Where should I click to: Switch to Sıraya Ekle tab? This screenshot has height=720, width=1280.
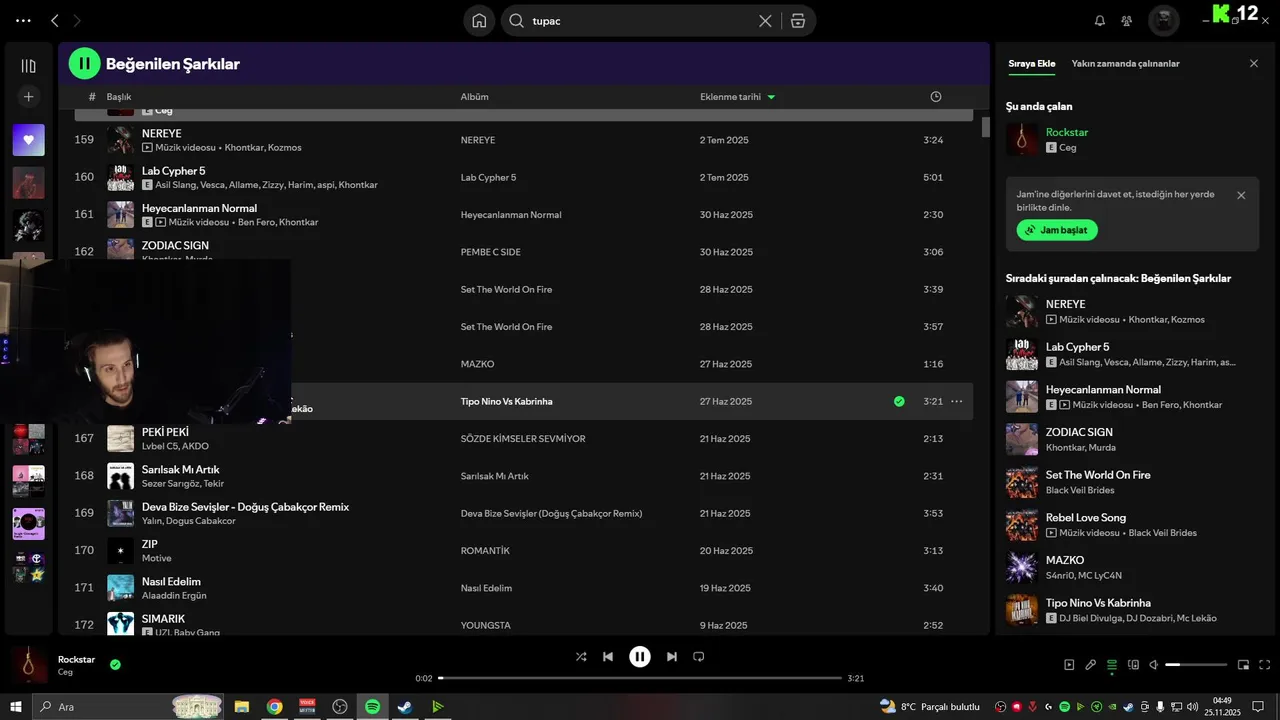1031,63
